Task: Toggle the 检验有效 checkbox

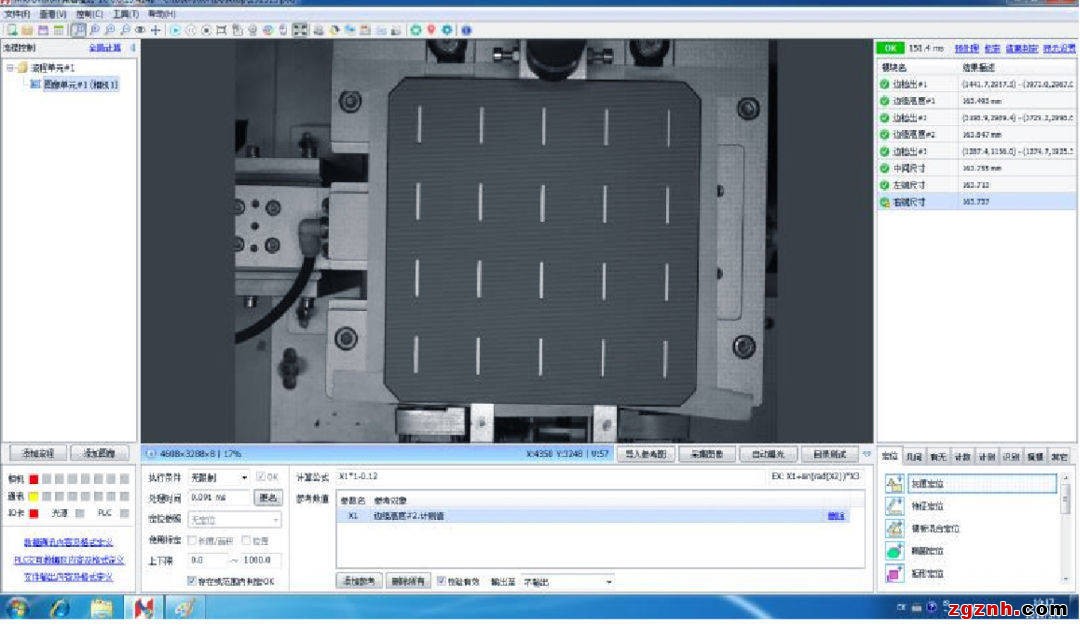Action: coord(442,581)
